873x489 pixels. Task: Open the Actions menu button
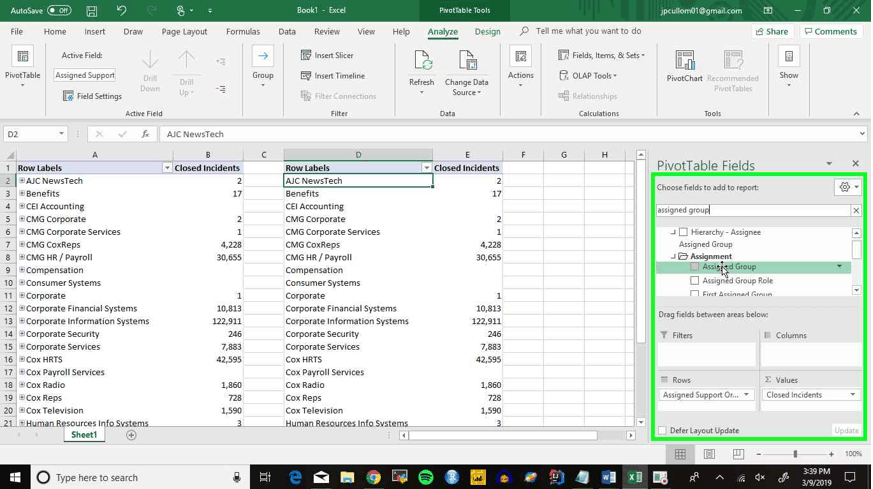(521, 68)
